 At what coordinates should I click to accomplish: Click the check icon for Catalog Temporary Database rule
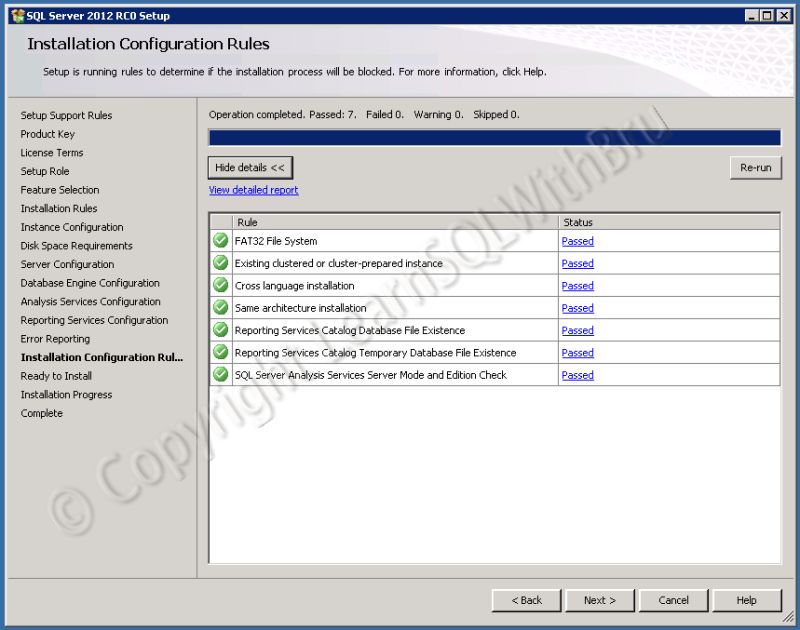coord(220,353)
